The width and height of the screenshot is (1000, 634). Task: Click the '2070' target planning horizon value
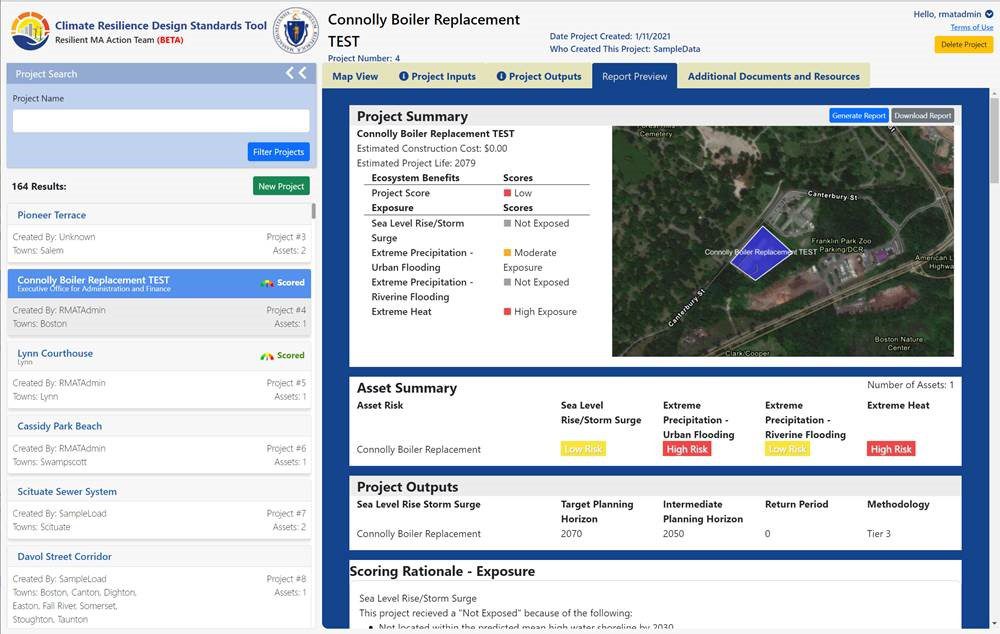pyautogui.click(x=571, y=534)
